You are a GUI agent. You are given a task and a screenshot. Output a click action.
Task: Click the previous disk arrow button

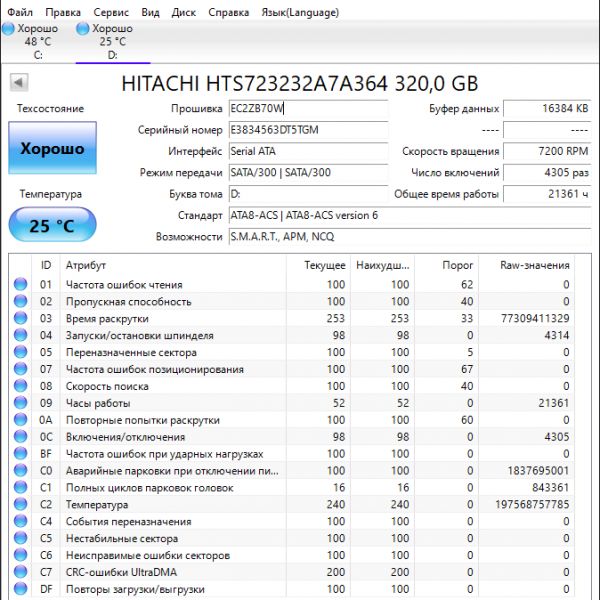(x=19, y=82)
